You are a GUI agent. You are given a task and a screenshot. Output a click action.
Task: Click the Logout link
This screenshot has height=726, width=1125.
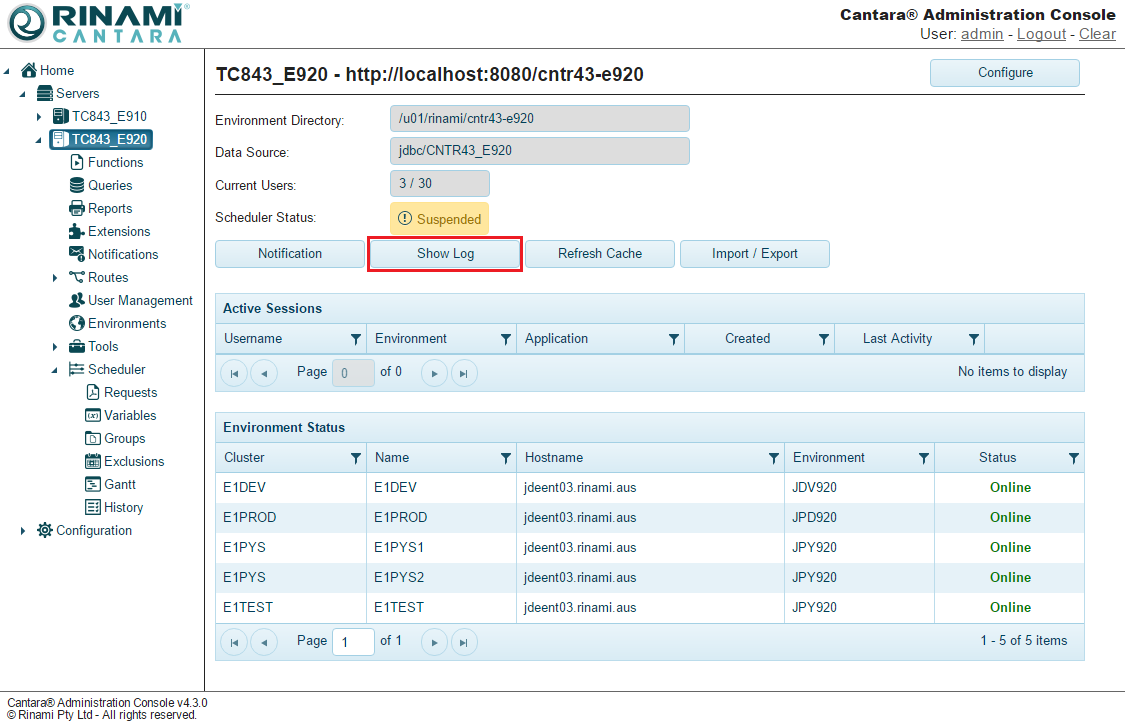1041,34
